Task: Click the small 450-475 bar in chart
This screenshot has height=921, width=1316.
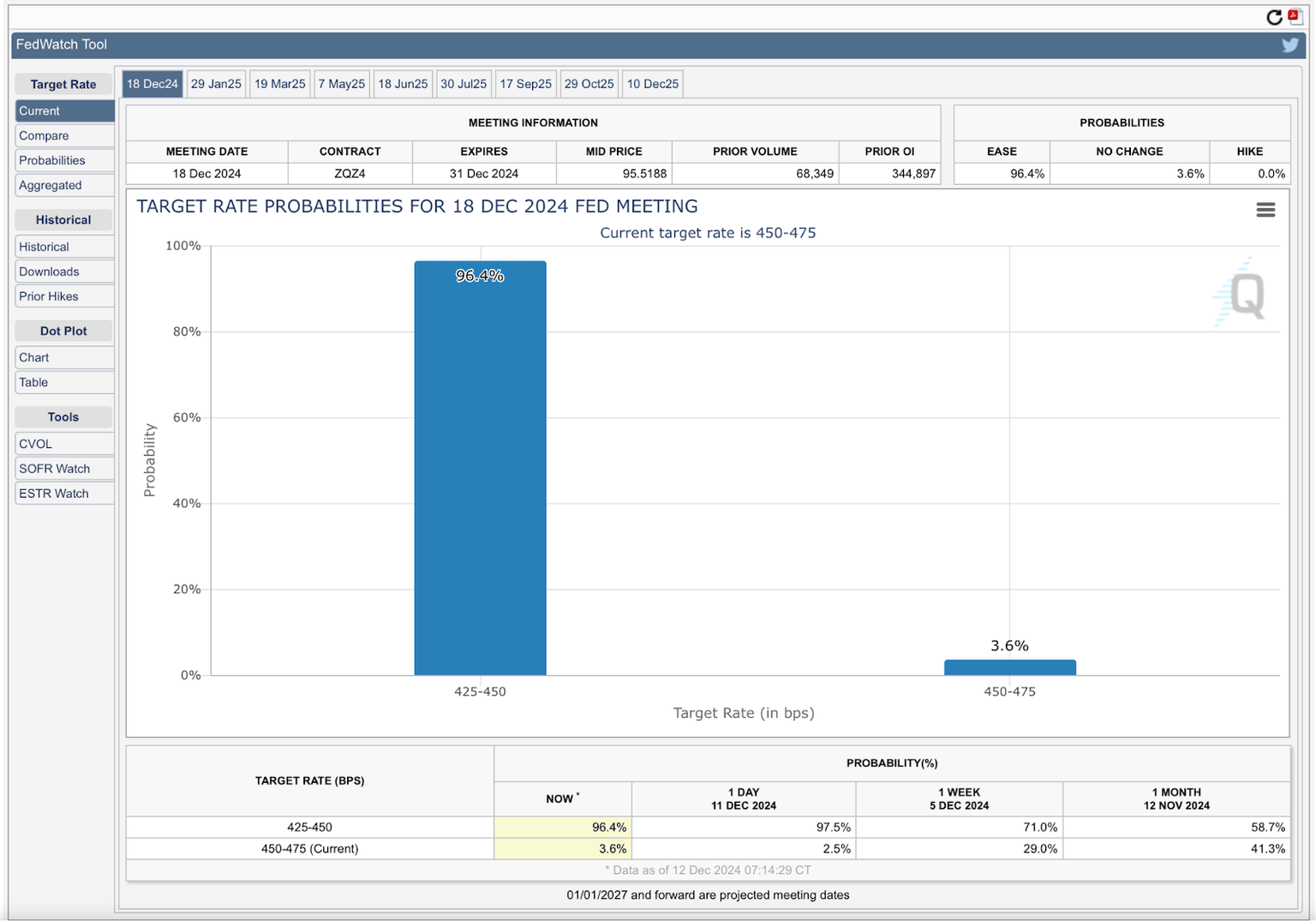Action: point(1009,667)
